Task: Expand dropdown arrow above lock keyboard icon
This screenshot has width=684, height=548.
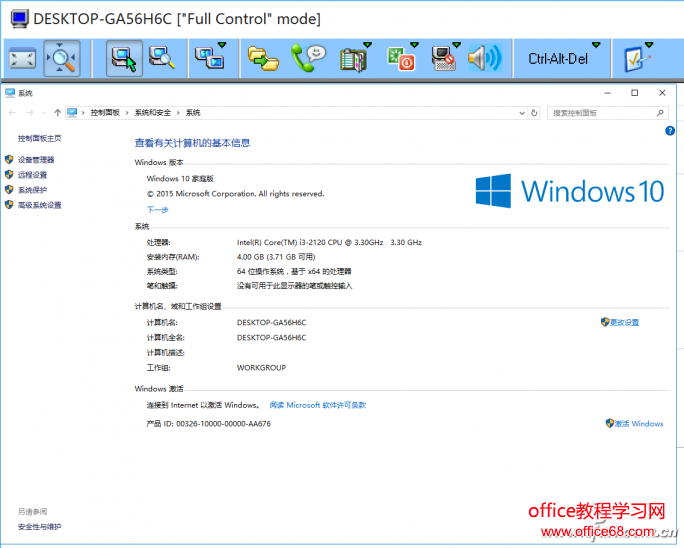Action: [x=456, y=45]
